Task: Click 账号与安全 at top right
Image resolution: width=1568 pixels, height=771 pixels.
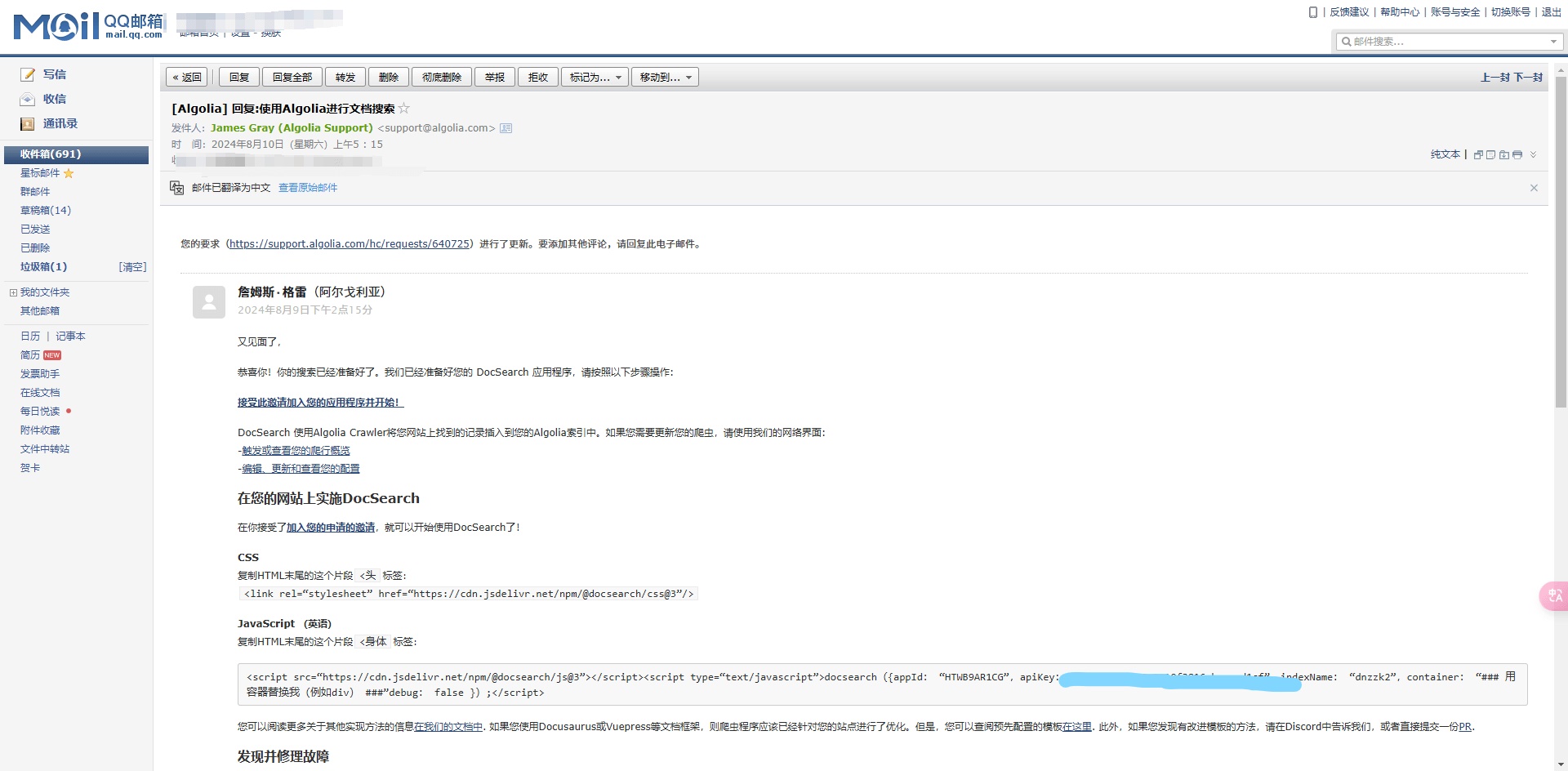Action: pos(1455,12)
